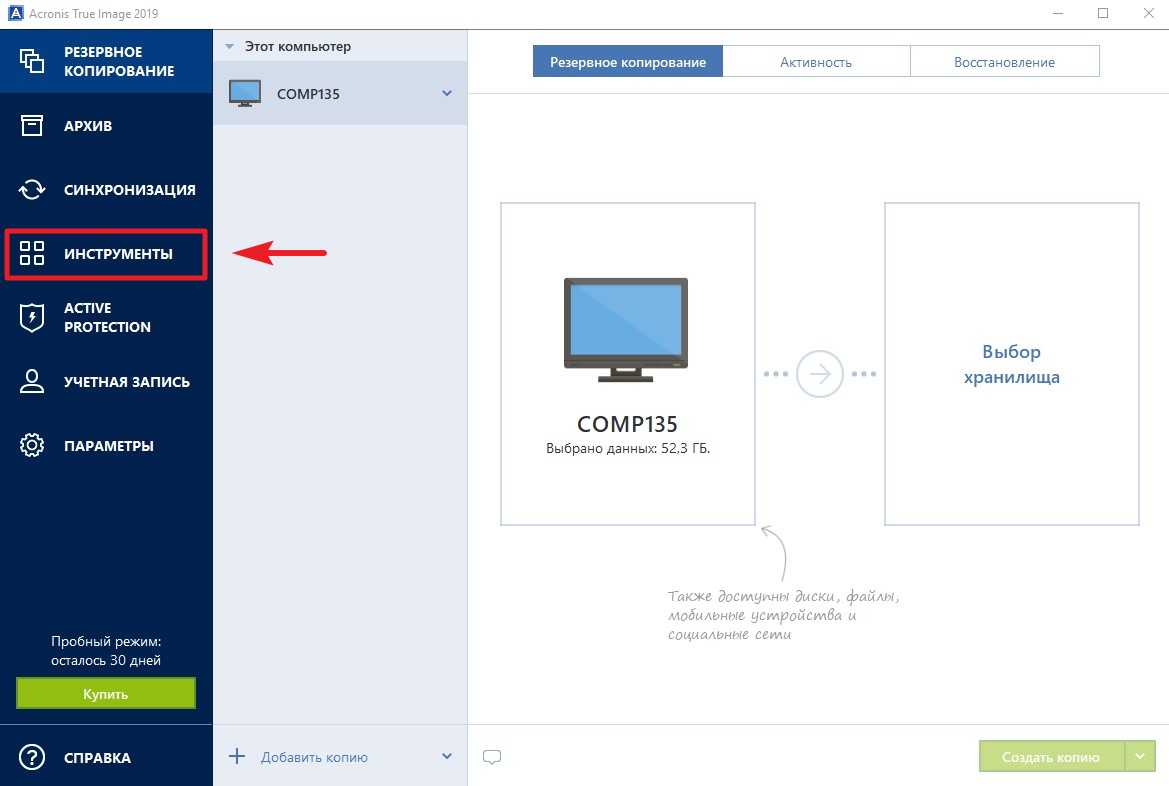1169x786 pixels.
Task: Click the Справка question mark icon
Action: click(31, 757)
